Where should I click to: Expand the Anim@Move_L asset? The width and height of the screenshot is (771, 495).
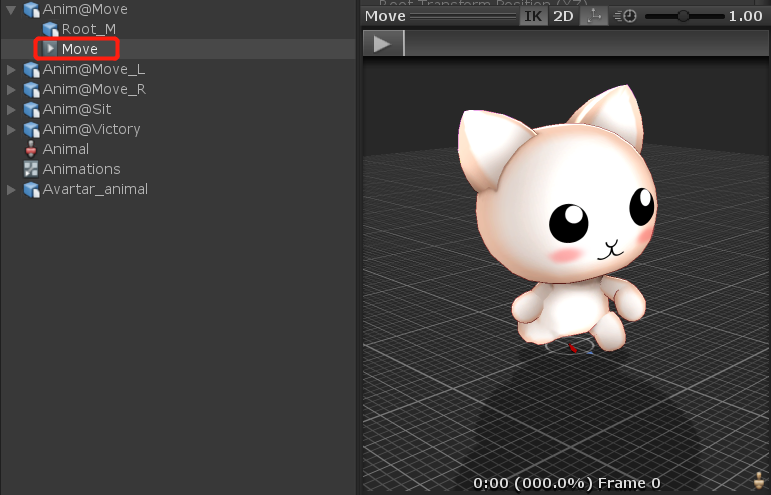[11, 70]
